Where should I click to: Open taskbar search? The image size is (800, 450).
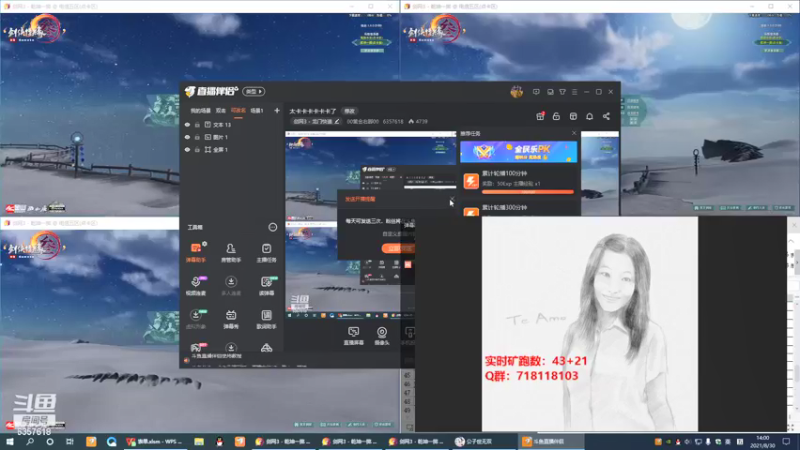click(x=30, y=441)
